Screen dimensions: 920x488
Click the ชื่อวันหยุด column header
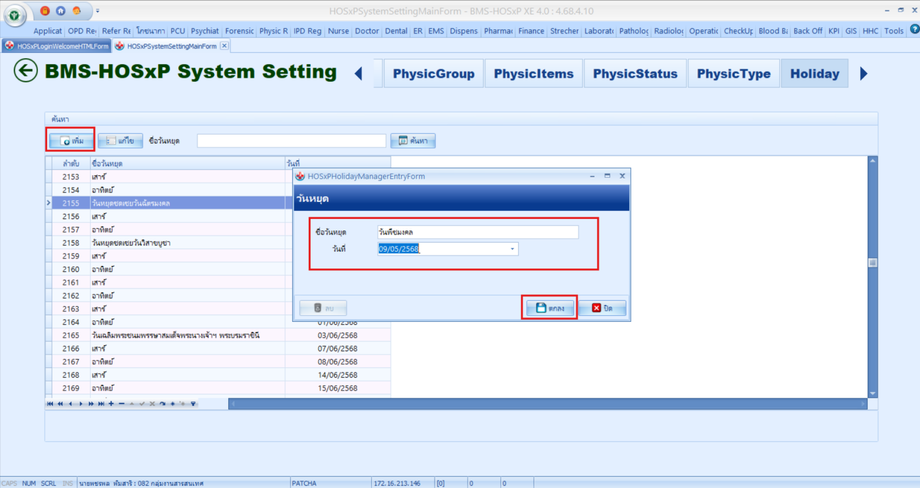tap(187, 163)
